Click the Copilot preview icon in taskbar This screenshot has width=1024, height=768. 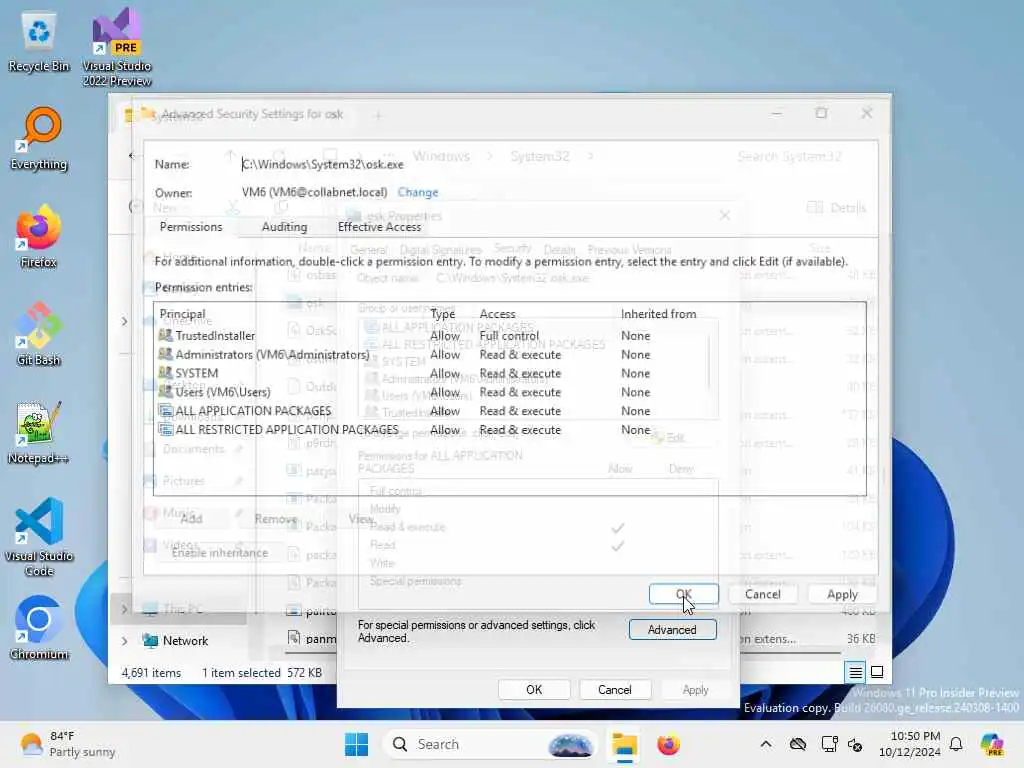[x=992, y=744]
